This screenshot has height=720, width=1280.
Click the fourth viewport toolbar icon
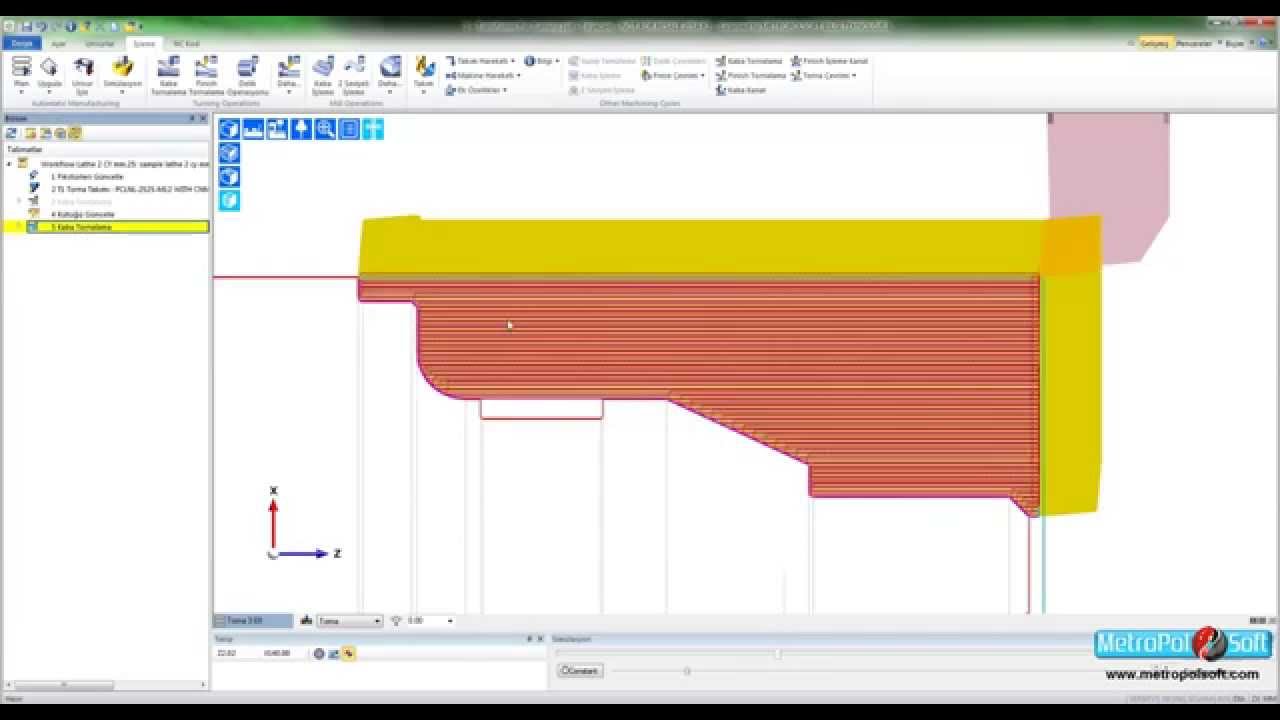click(301, 129)
